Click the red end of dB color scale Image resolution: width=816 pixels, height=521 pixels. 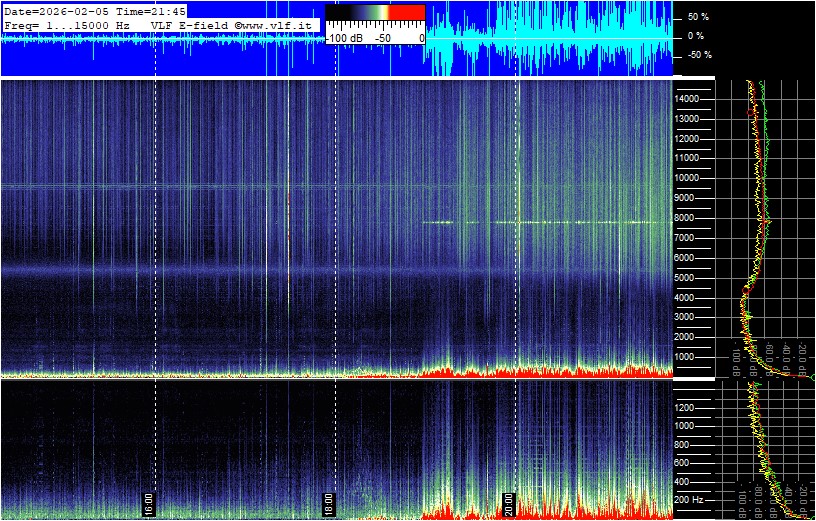coord(406,13)
